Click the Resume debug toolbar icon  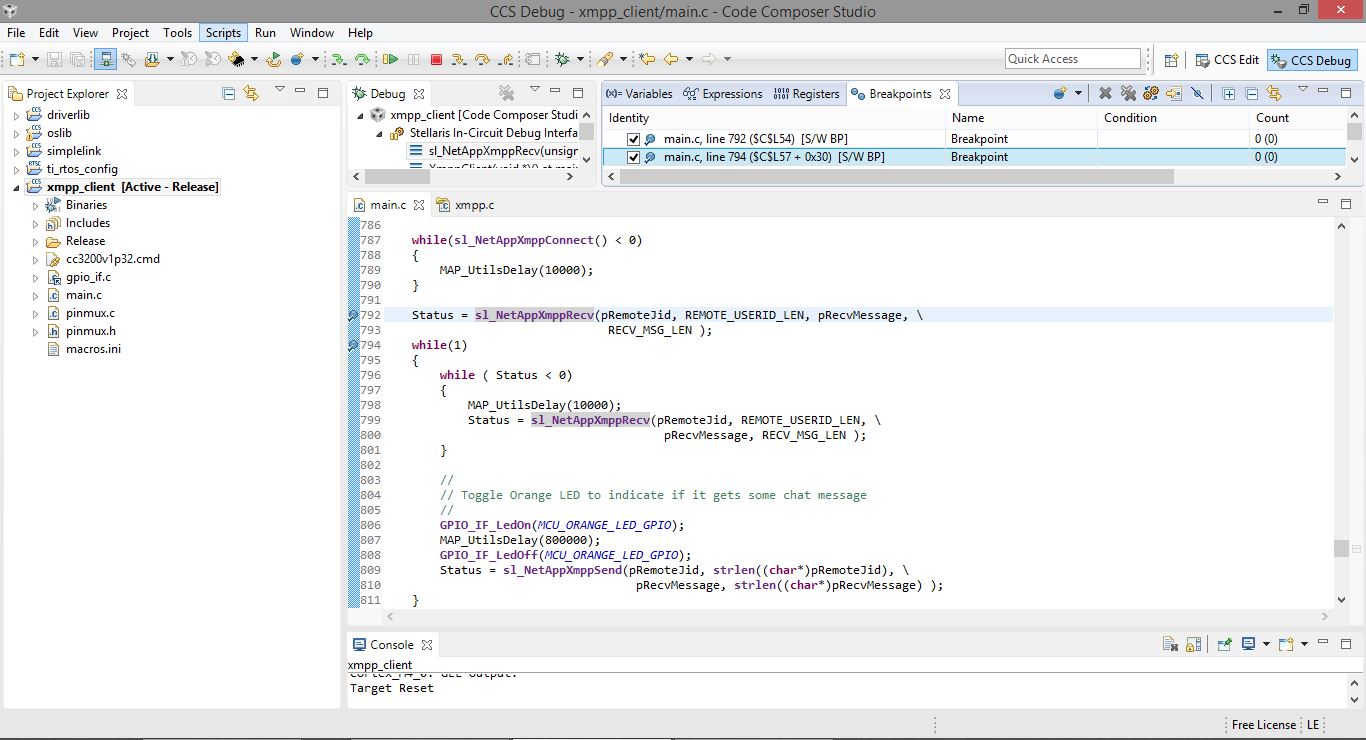coord(390,60)
